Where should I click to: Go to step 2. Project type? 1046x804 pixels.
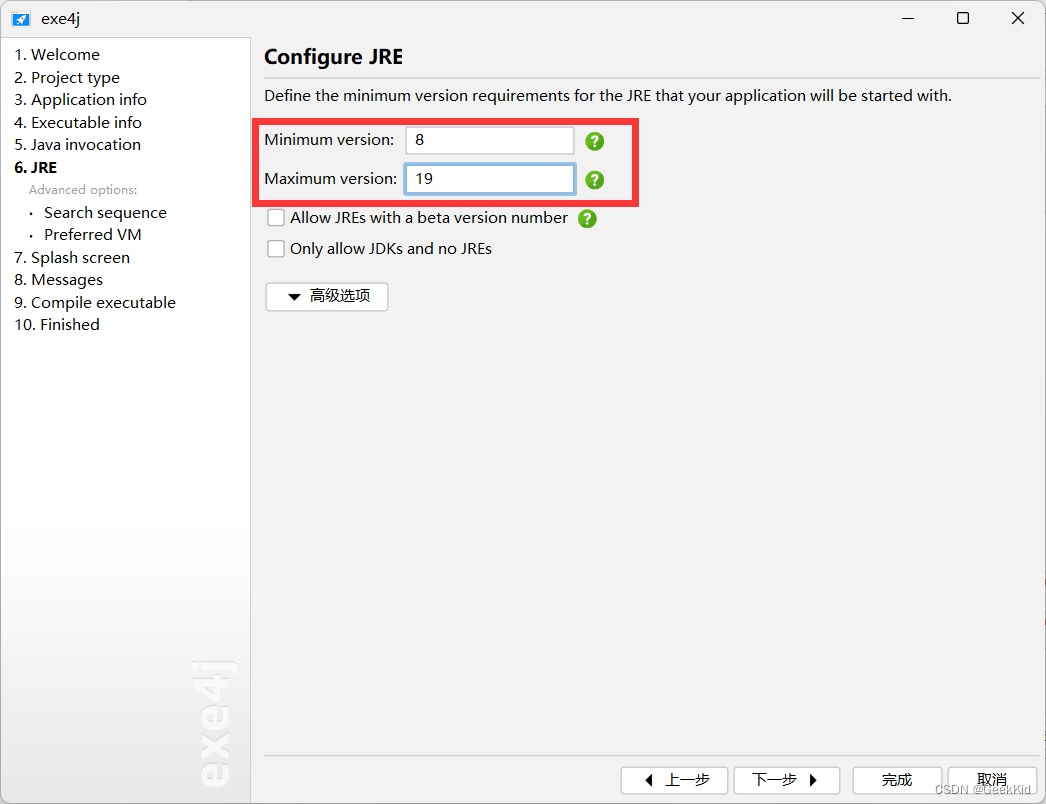pyautogui.click(x=67, y=77)
